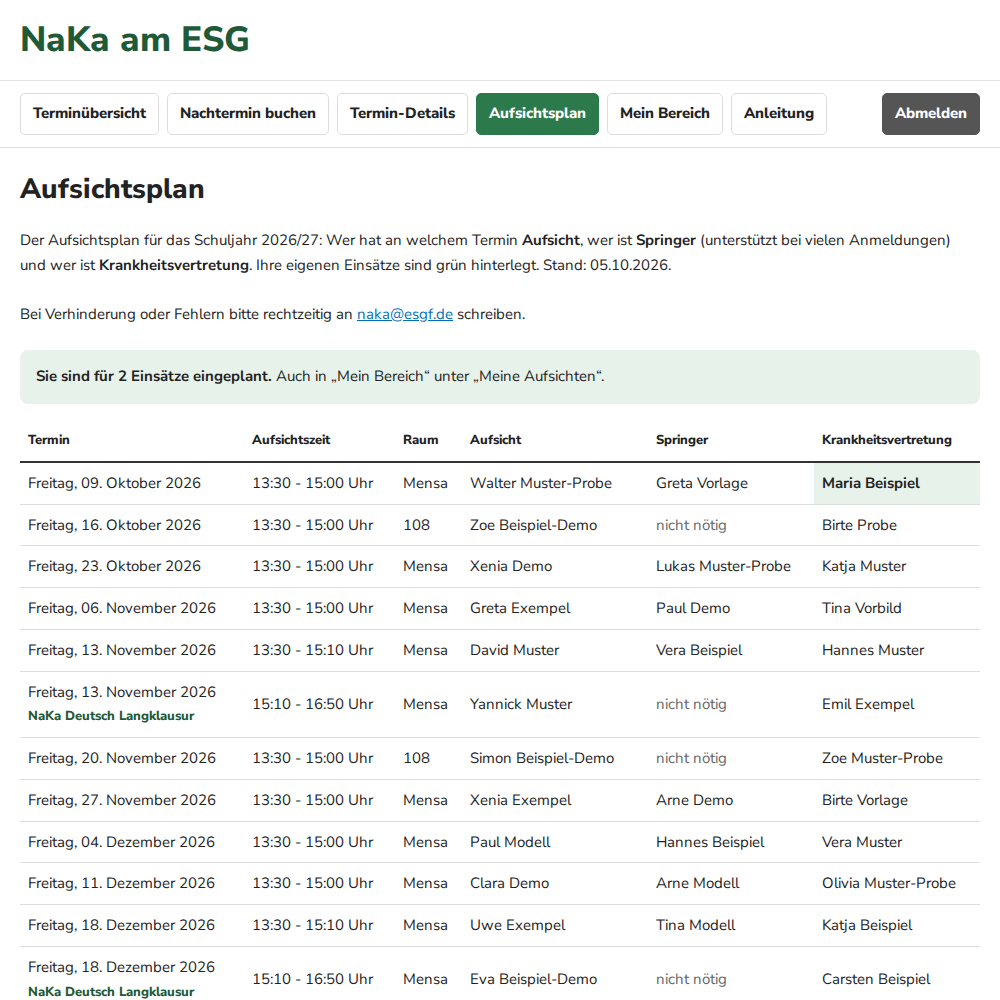Click Arne Demo springer name
Viewport: 1000px width, 1000px height.
695,800
